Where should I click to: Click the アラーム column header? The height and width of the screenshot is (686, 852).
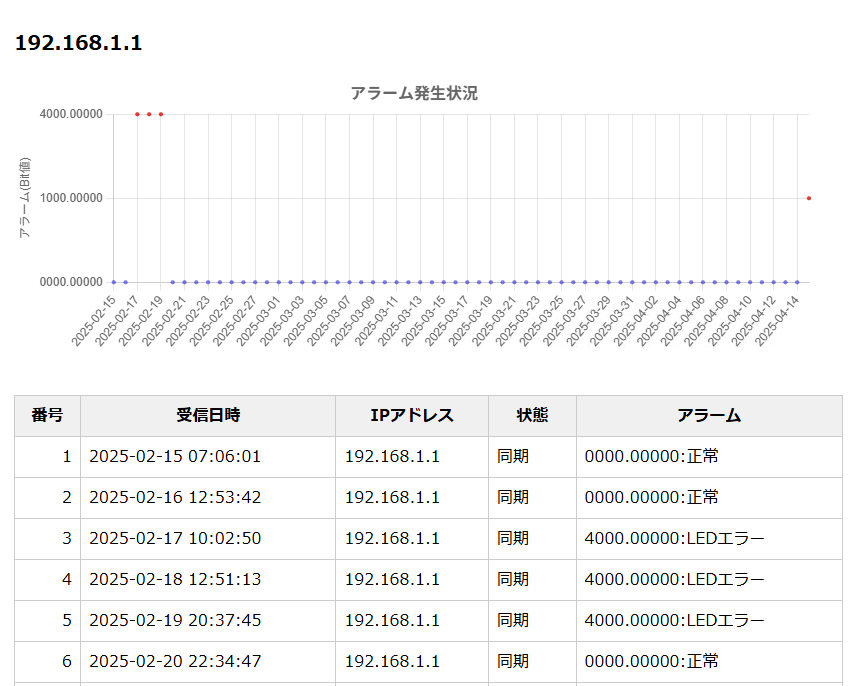(709, 415)
